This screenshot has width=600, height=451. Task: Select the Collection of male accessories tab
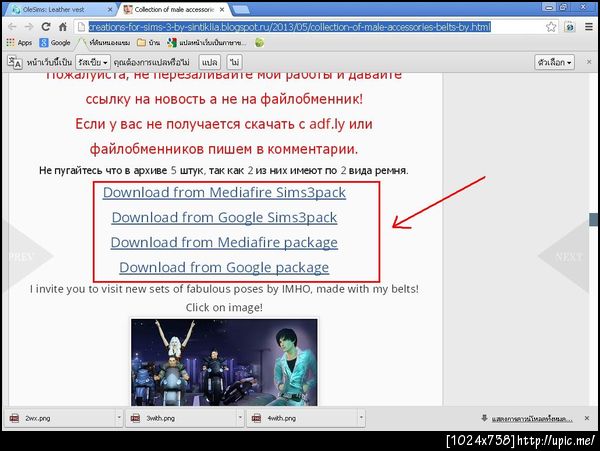[x=174, y=10]
